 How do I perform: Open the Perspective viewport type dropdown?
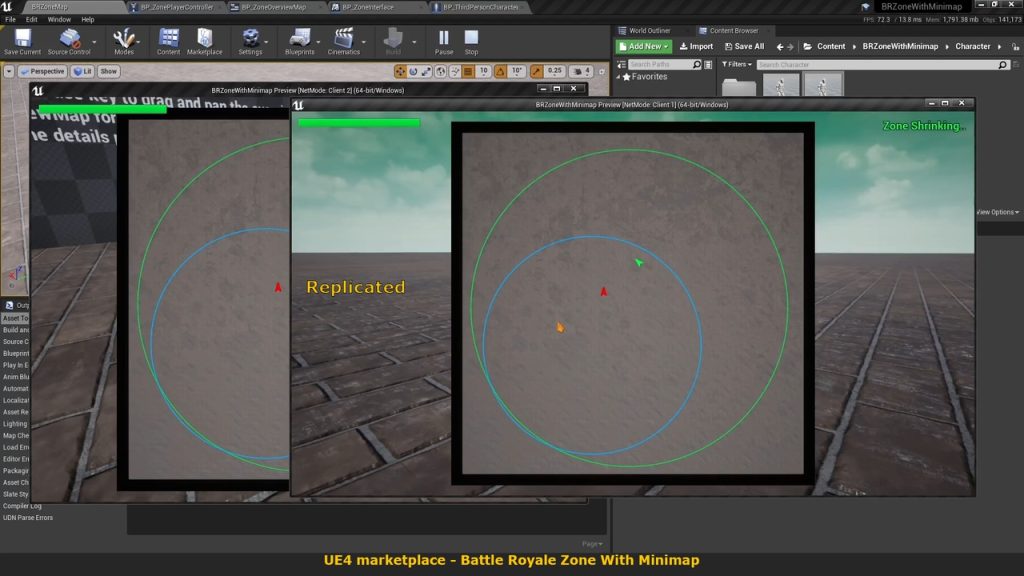point(42,72)
